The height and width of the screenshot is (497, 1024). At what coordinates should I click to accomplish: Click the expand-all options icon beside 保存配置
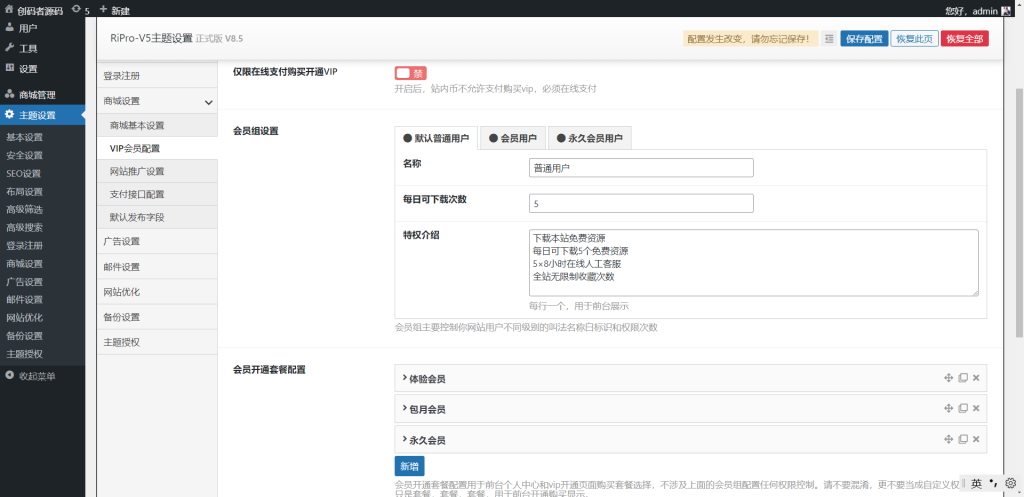click(829, 39)
